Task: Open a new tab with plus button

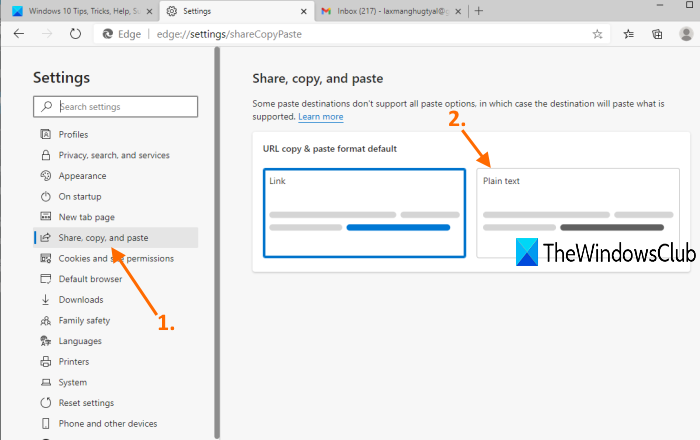Action: 479,11
